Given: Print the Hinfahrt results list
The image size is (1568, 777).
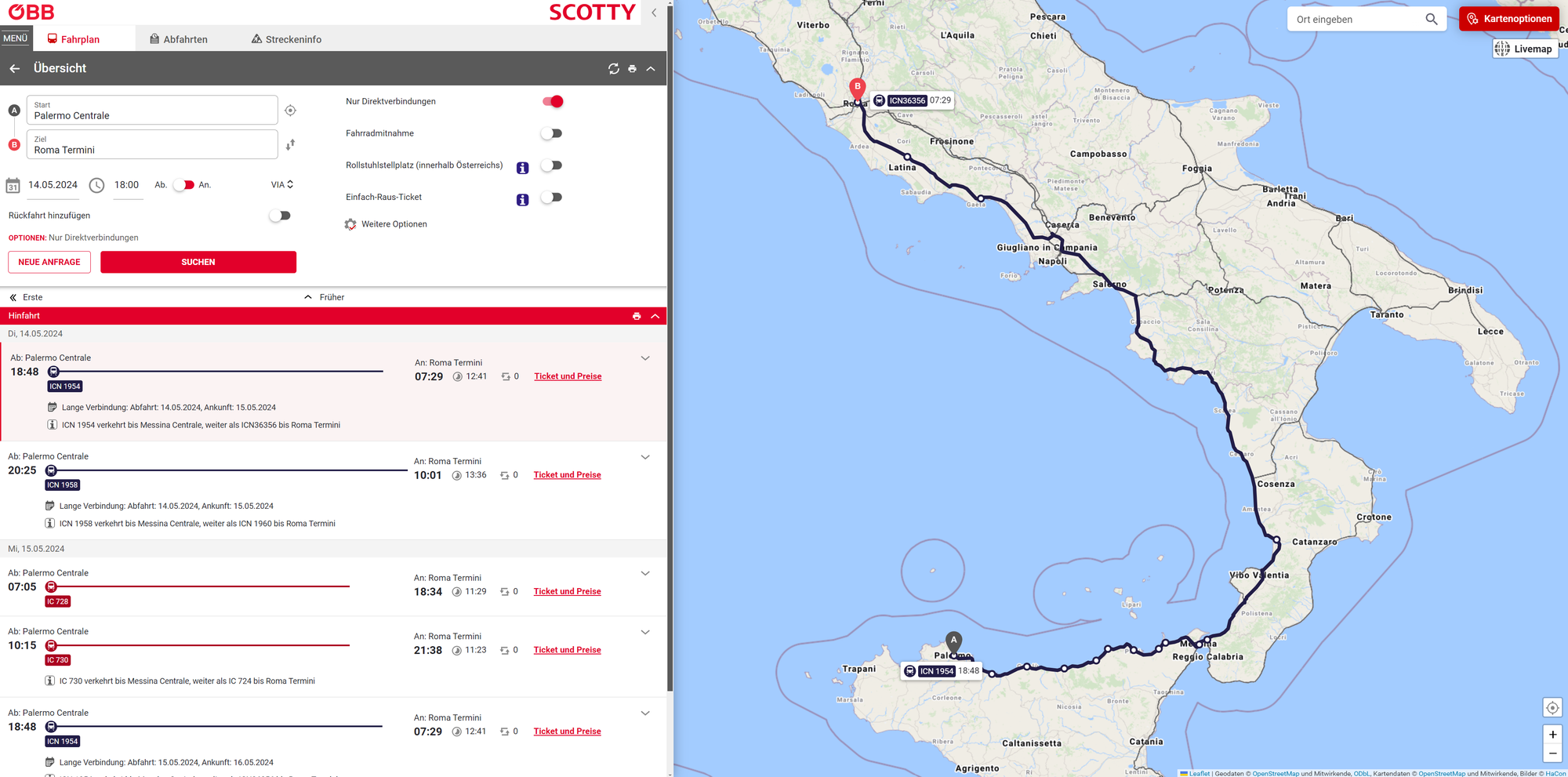Looking at the screenshot, I should 637,316.
